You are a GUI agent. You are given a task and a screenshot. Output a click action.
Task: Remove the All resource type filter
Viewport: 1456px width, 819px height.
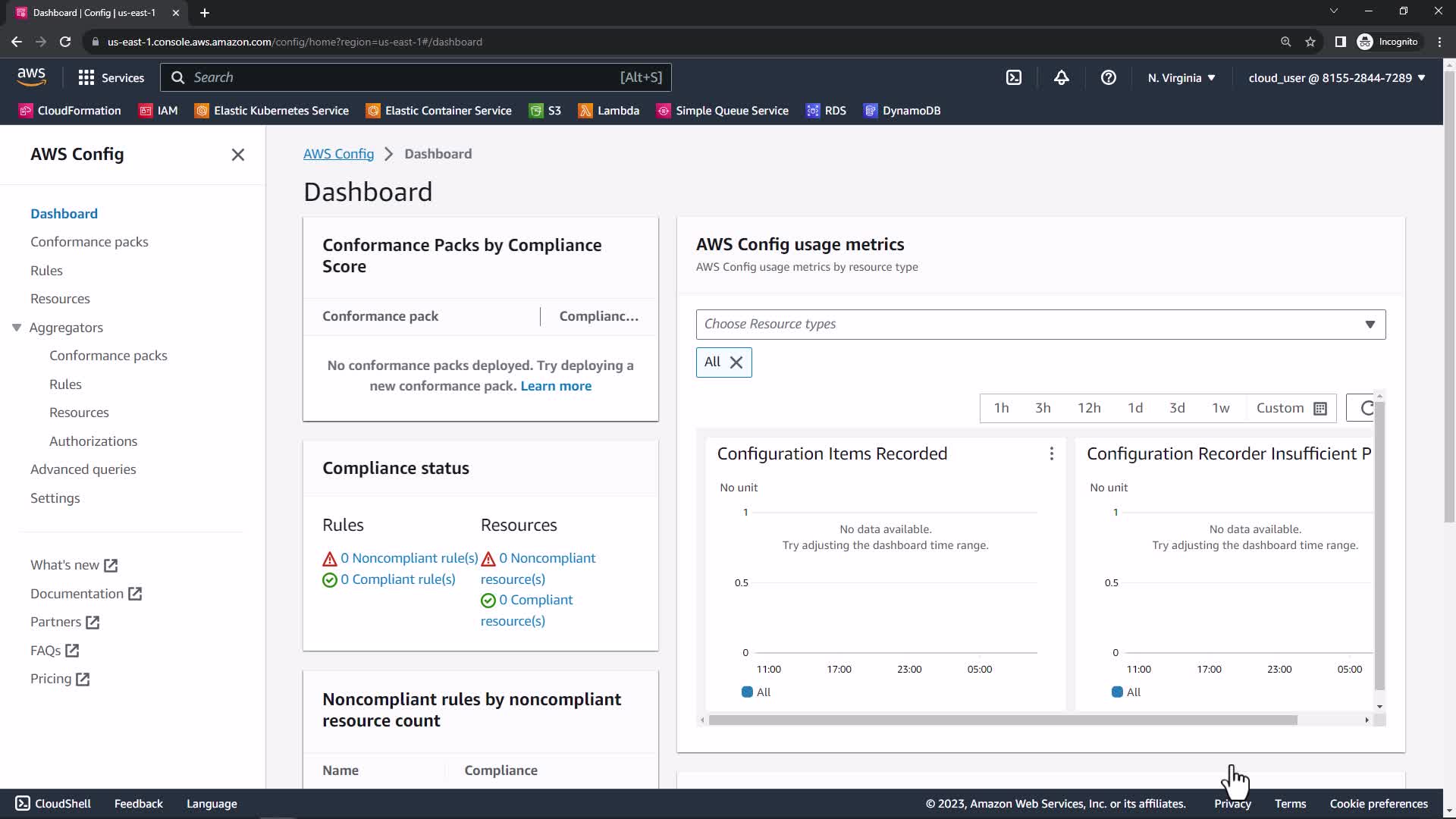pos(736,362)
